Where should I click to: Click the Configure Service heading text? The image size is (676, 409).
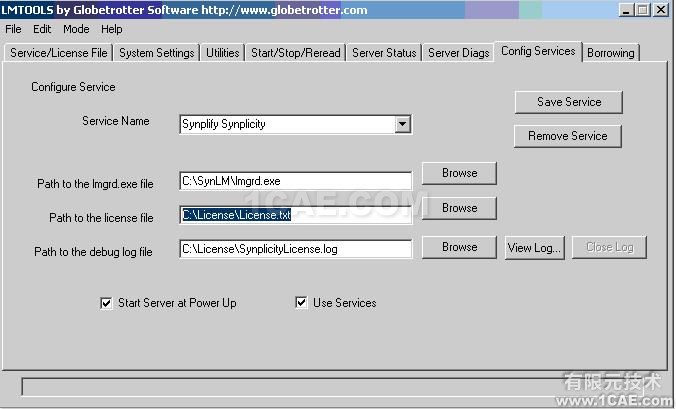point(73,87)
